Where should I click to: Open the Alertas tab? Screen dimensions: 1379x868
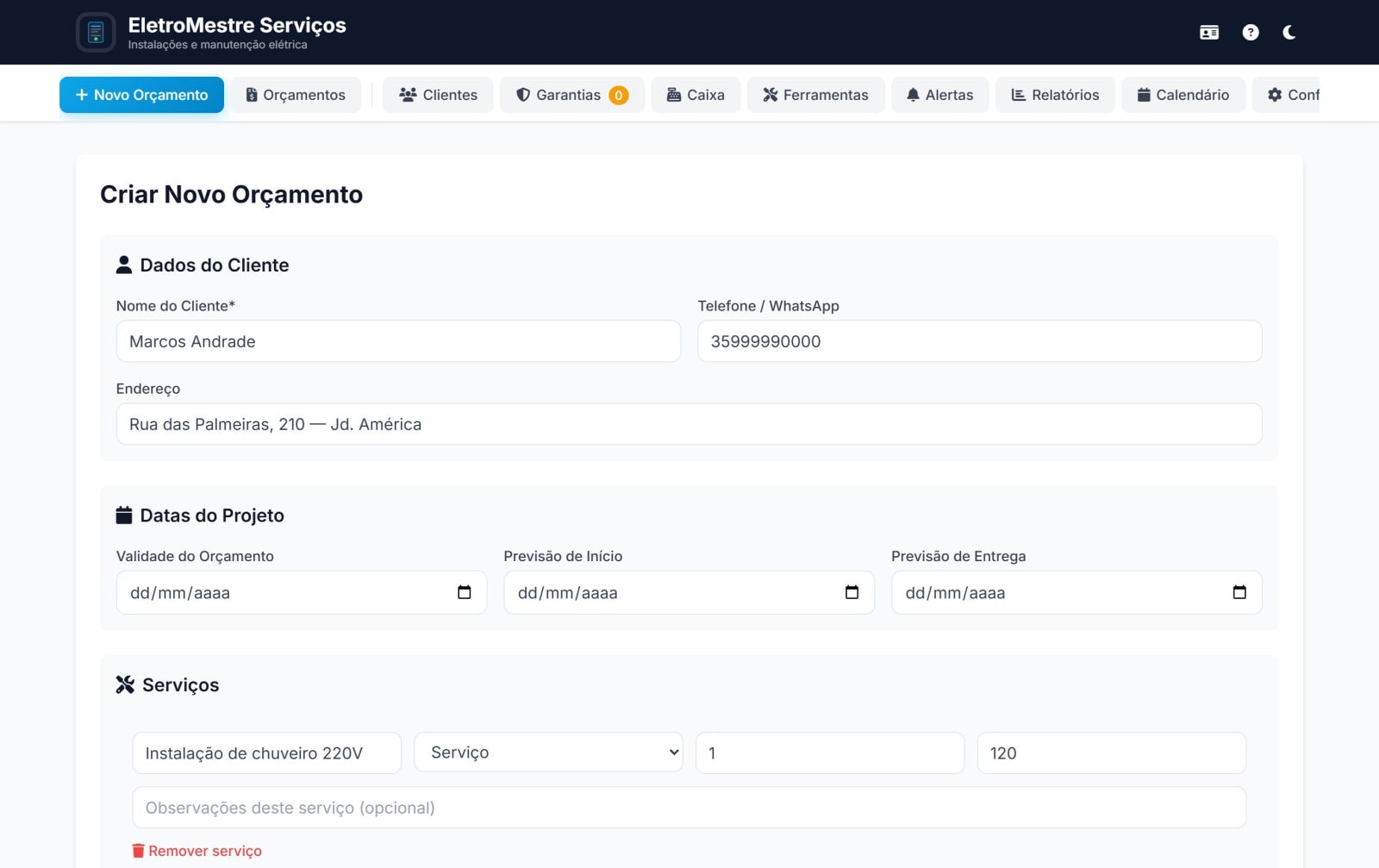(939, 95)
